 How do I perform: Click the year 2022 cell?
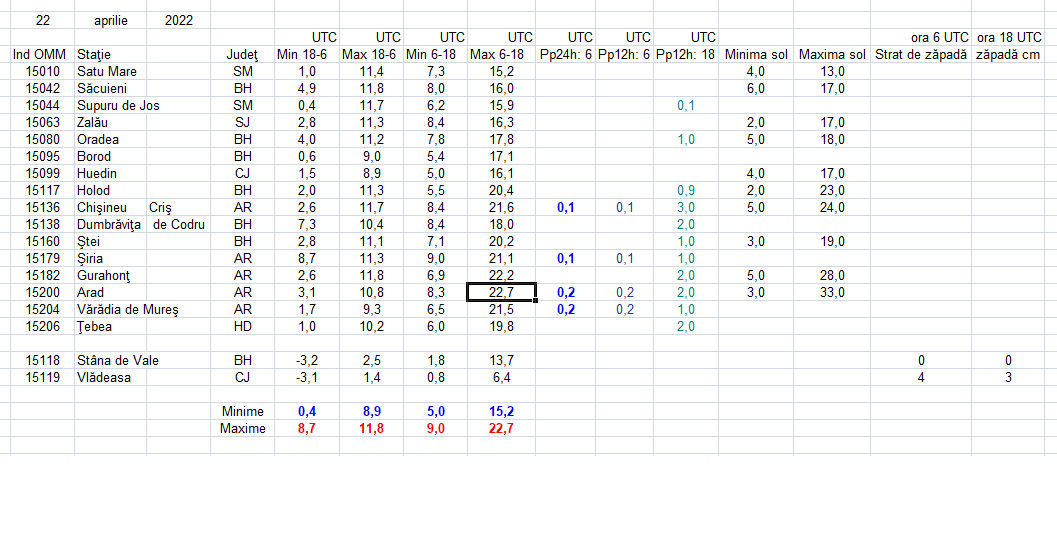pos(179,20)
